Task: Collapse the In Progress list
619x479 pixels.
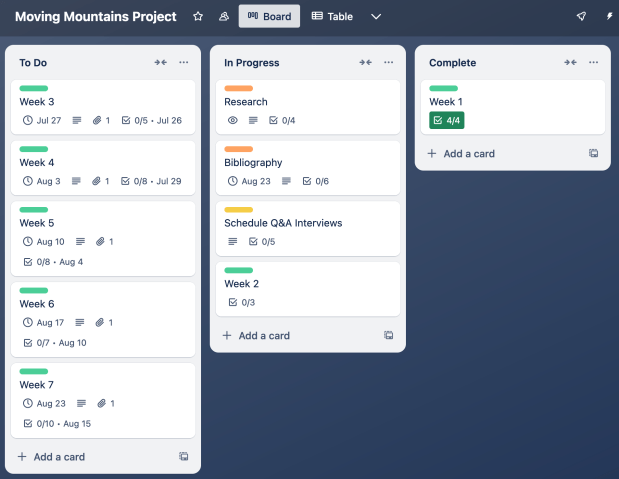Action: pyautogui.click(x=365, y=62)
